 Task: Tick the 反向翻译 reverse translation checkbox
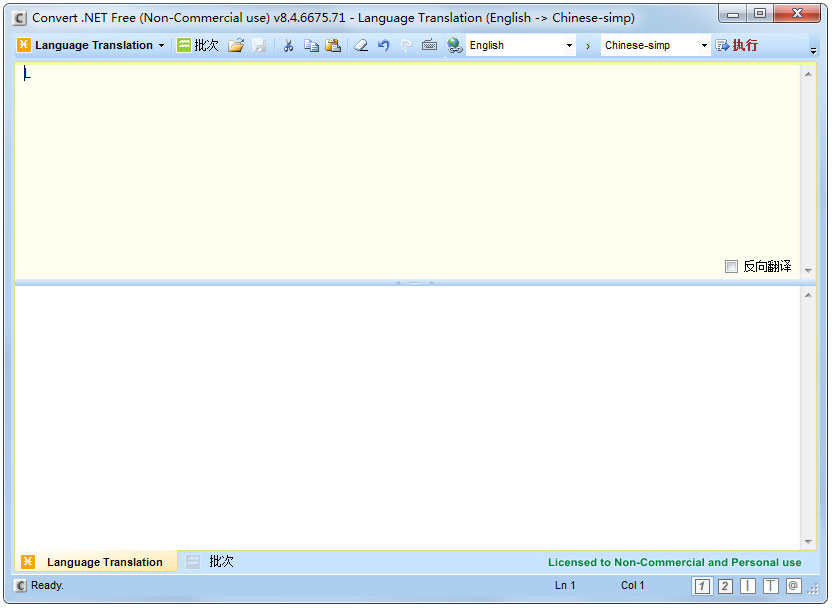[731, 266]
